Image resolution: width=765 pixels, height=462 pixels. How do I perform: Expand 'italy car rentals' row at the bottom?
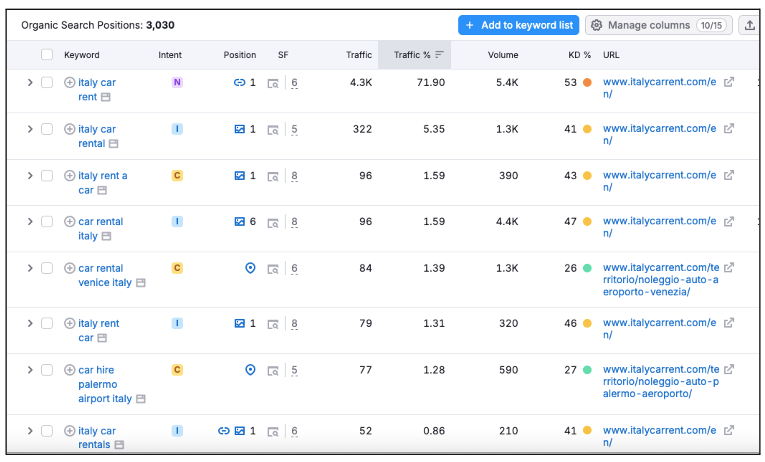pos(30,431)
